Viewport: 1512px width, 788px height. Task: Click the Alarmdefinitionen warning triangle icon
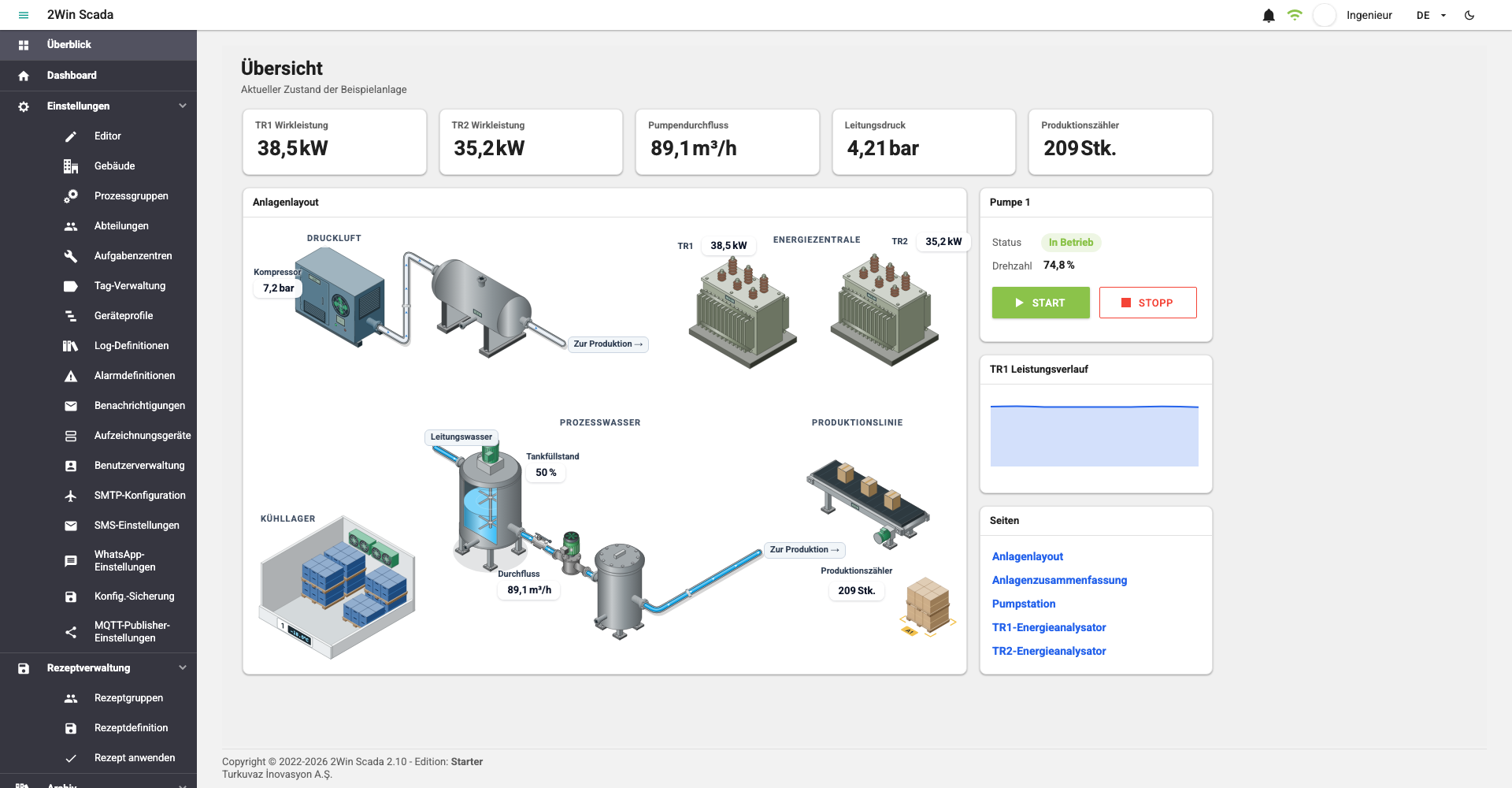tap(71, 376)
